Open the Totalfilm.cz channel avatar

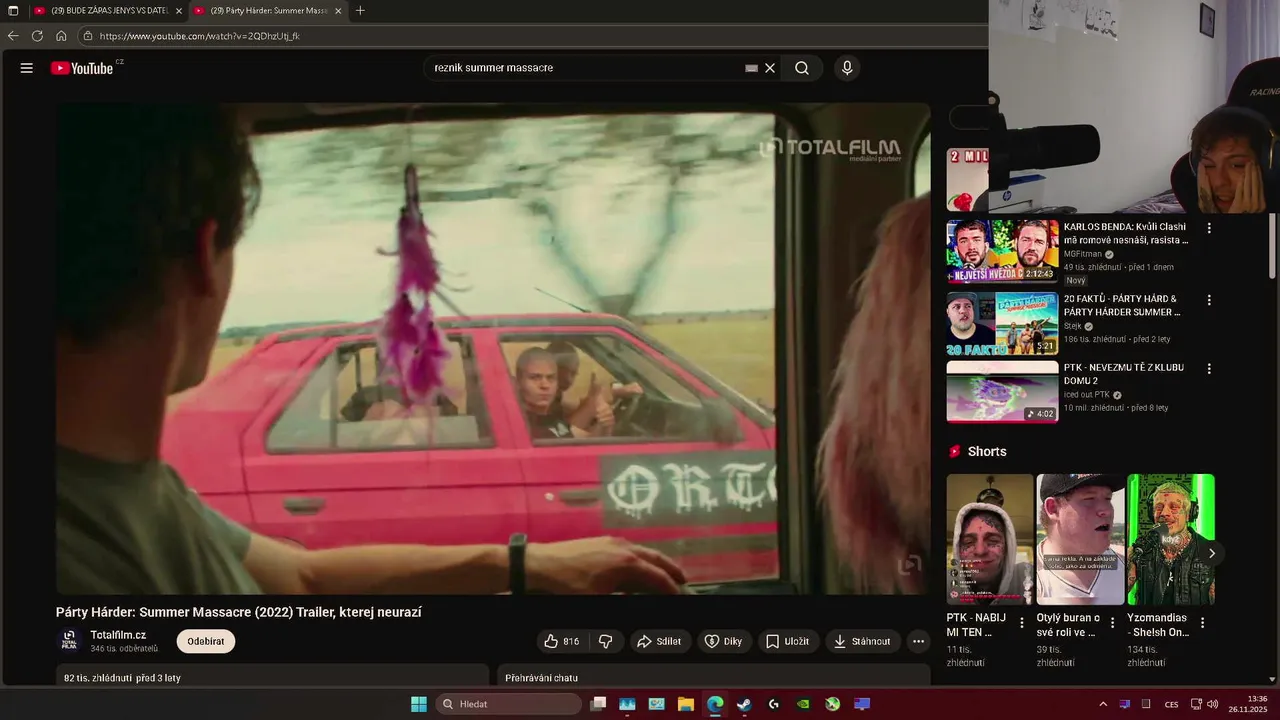tap(69, 640)
